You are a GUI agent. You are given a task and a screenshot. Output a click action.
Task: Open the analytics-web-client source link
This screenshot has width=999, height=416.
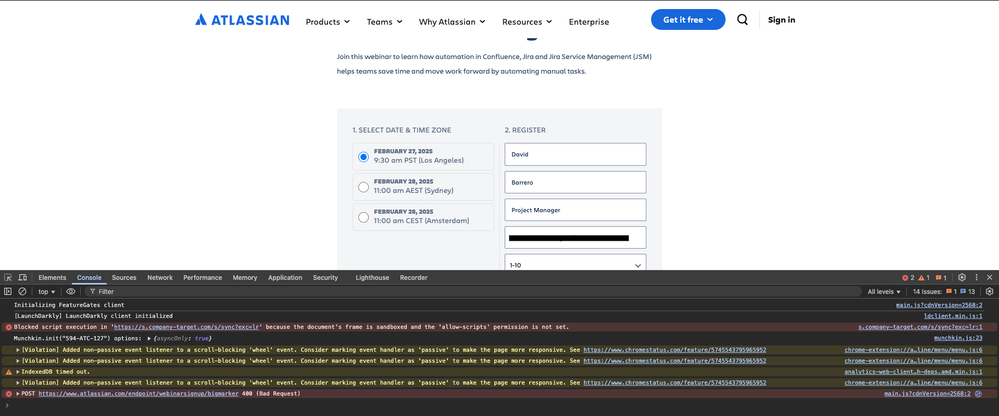(x=913, y=371)
